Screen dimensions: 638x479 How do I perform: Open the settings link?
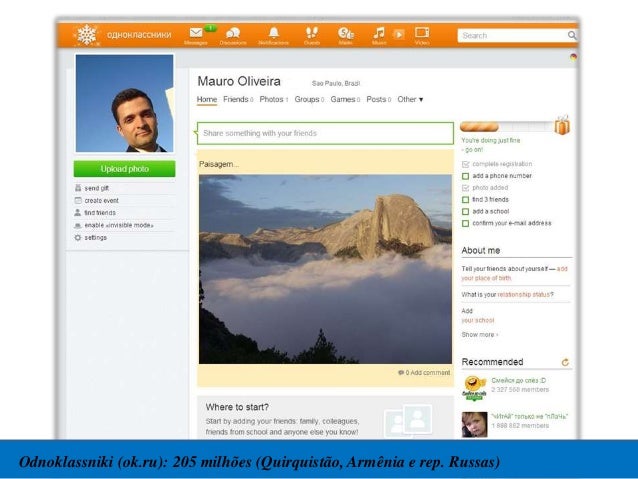96,238
